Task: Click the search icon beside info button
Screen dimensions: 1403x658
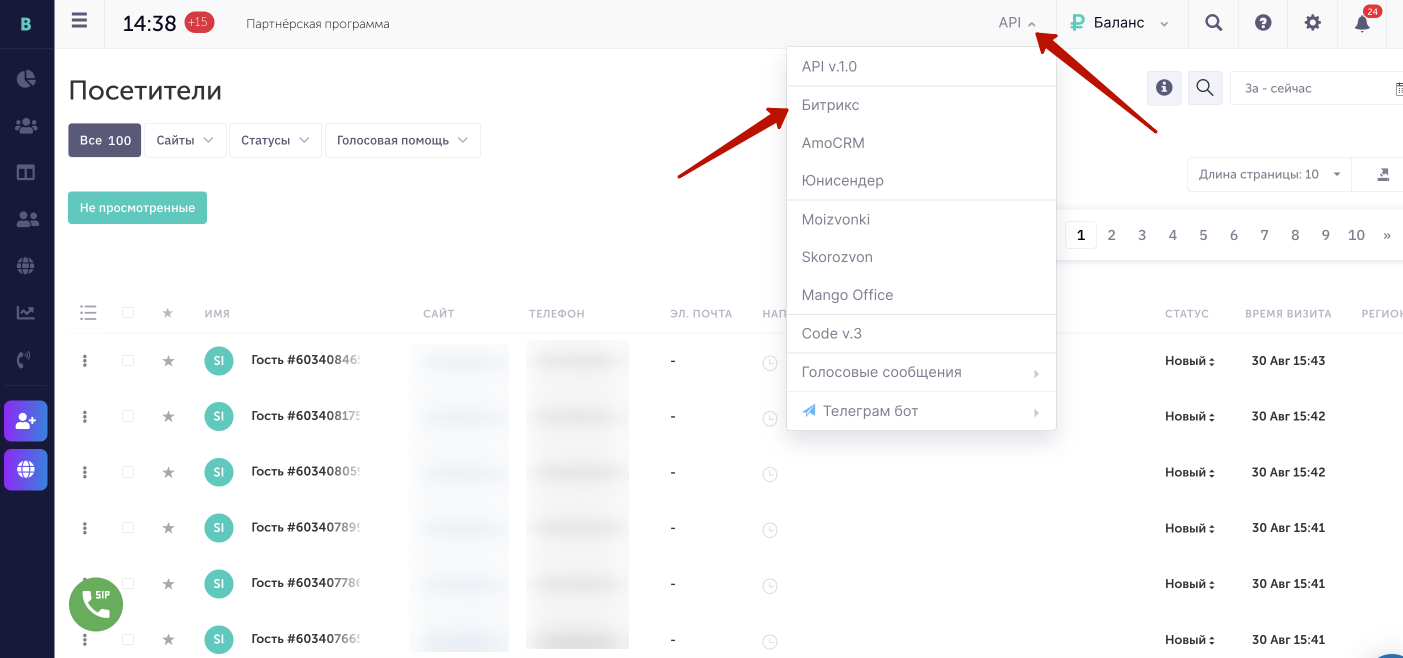Action: (x=1205, y=88)
